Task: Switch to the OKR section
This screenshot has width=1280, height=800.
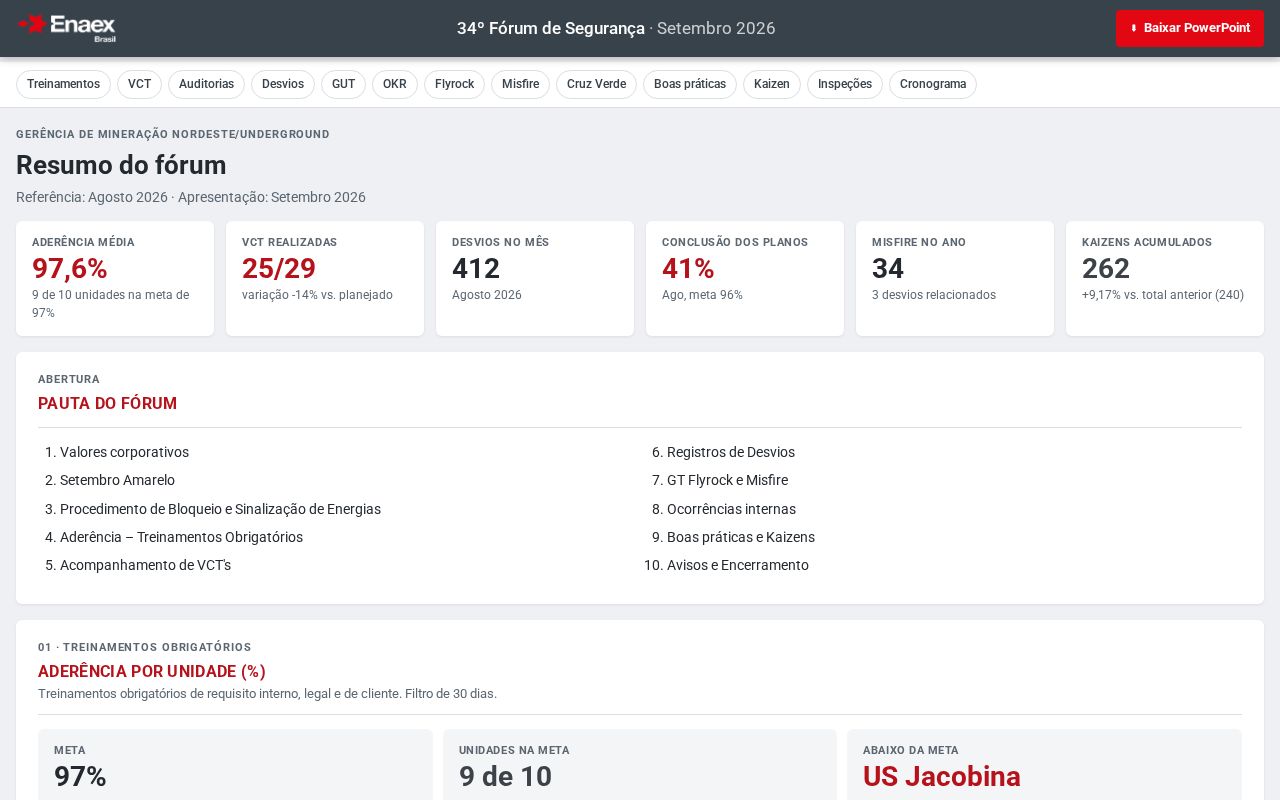Action: click(395, 84)
